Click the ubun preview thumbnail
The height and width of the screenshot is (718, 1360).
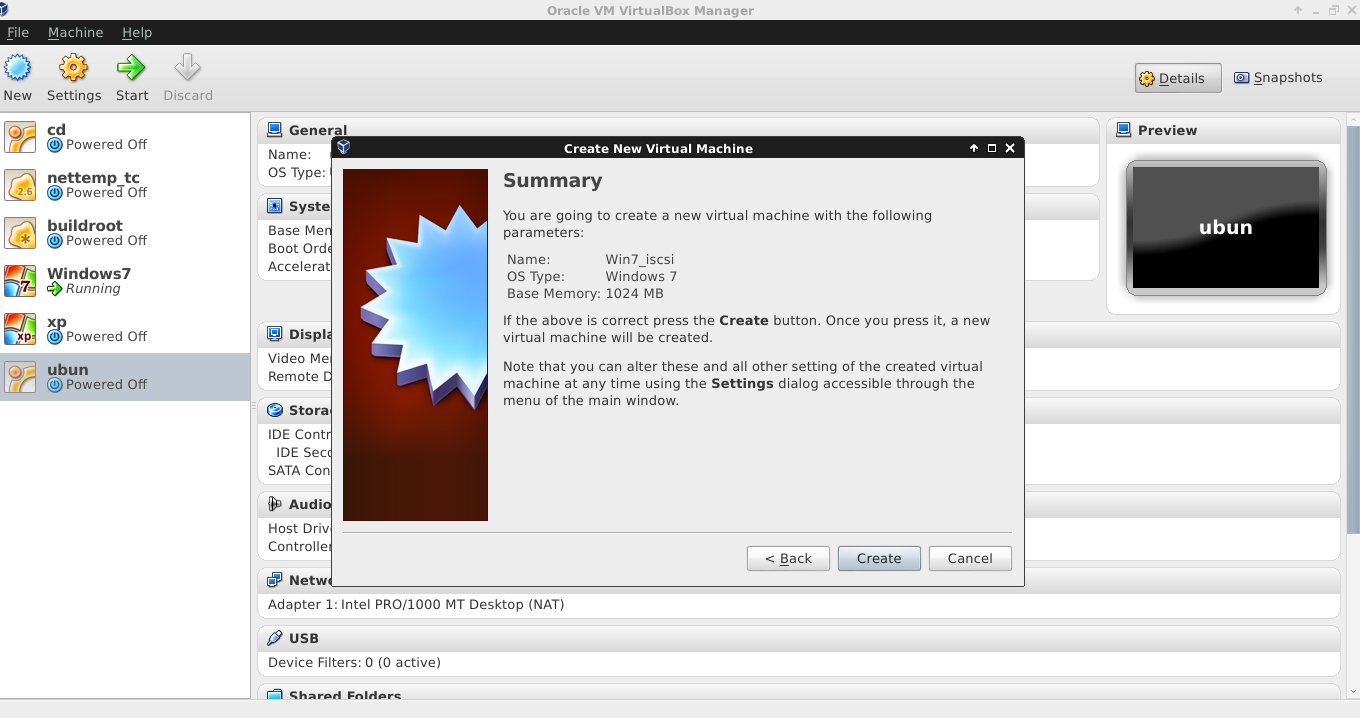(1226, 228)
